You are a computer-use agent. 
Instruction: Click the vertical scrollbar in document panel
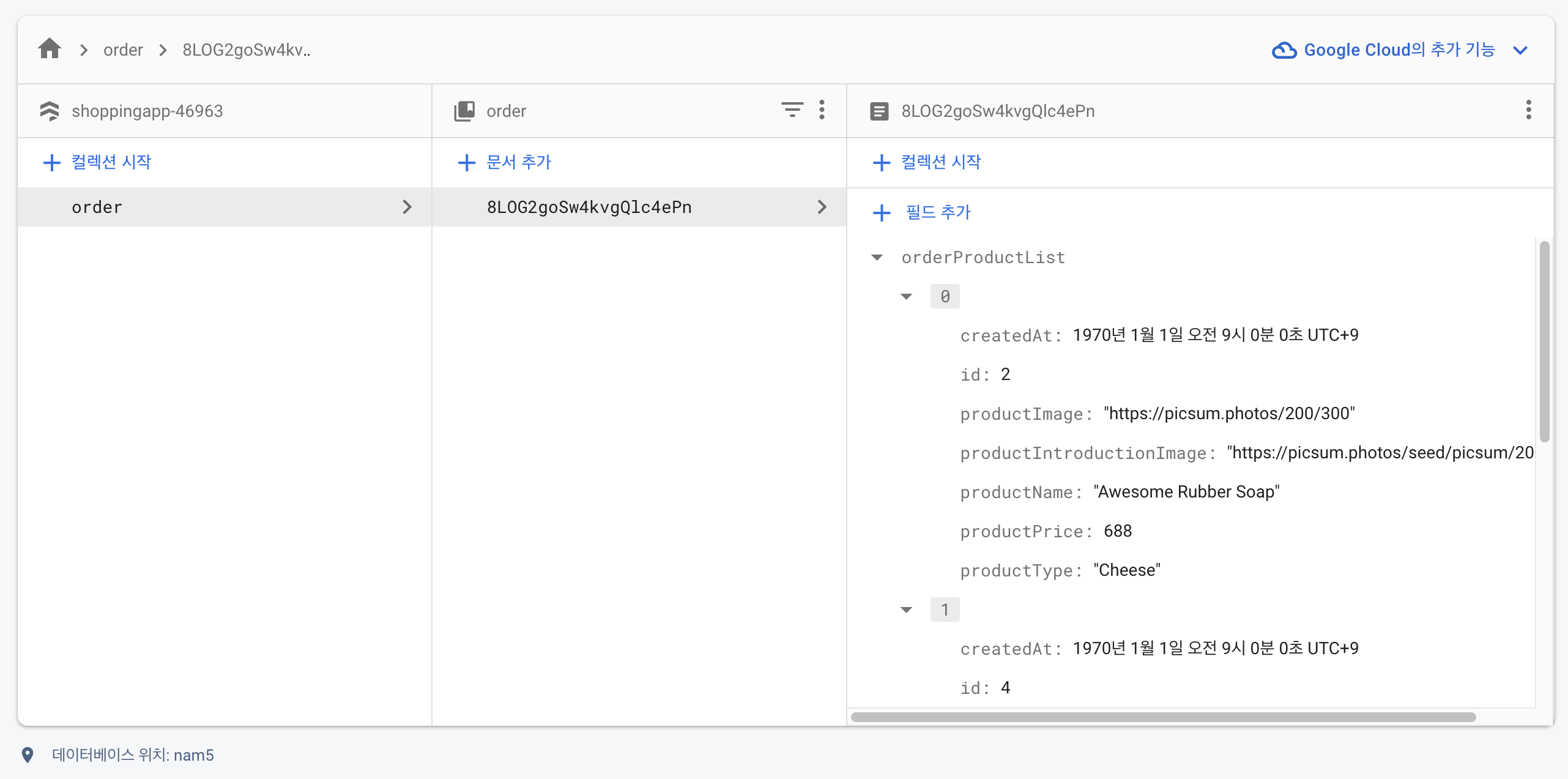(x=1544, y=341)
